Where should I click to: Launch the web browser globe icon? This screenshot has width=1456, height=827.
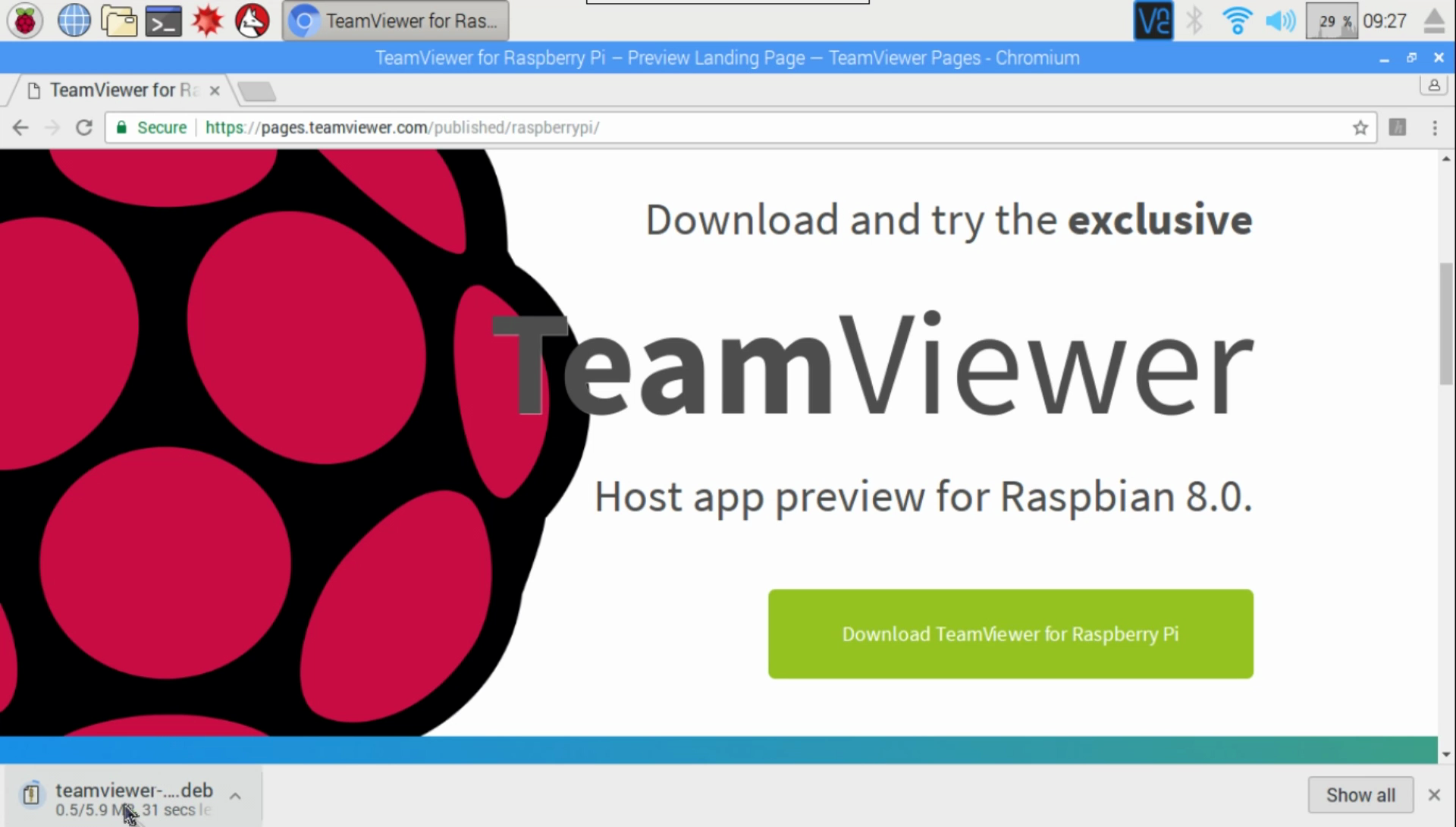click(x=74, y=21)
